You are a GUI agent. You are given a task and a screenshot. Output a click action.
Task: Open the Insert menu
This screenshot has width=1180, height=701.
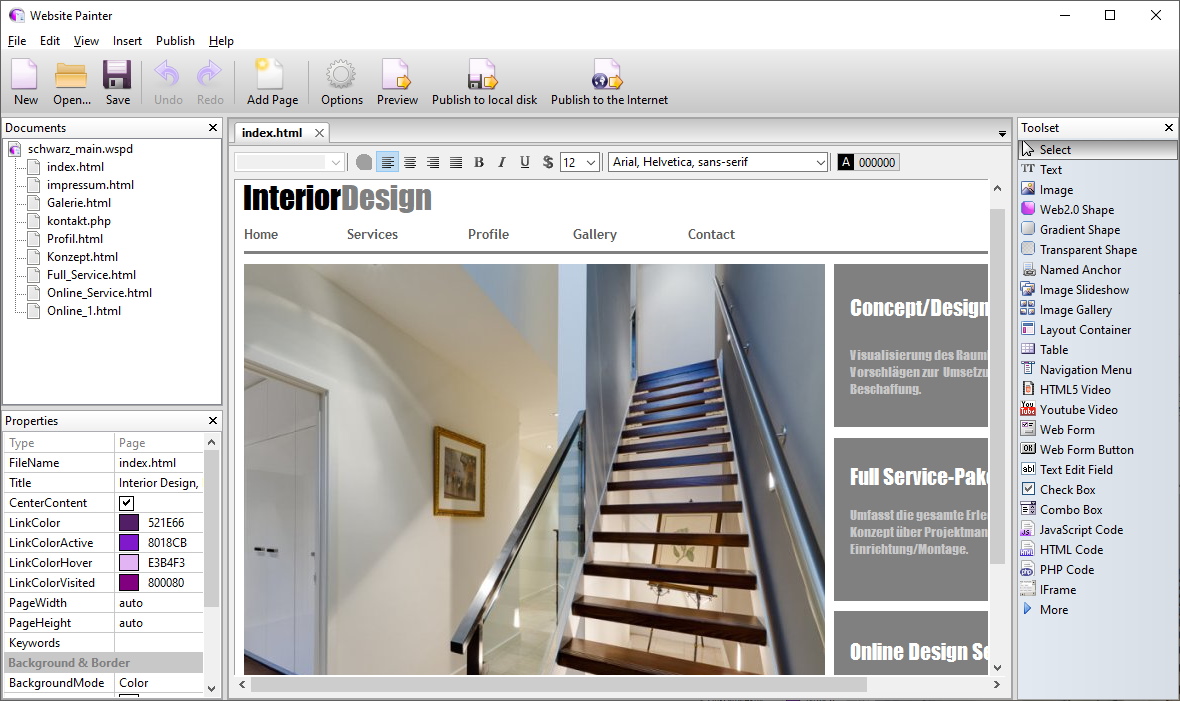[127, 41]
